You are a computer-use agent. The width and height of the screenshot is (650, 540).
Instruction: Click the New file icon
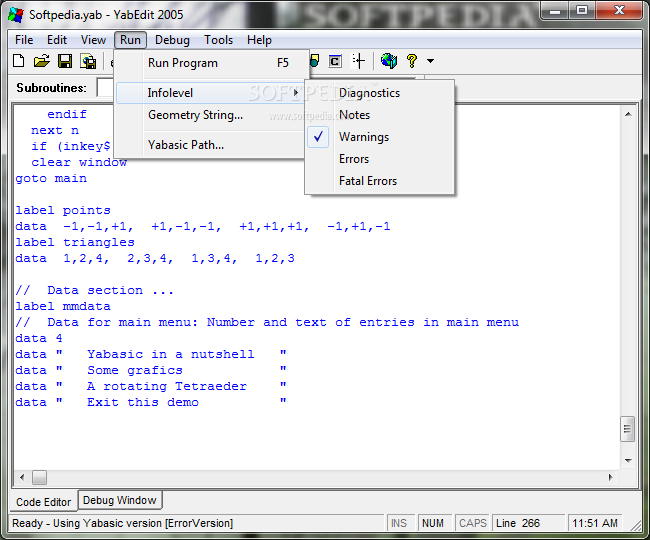coord(19,61)
